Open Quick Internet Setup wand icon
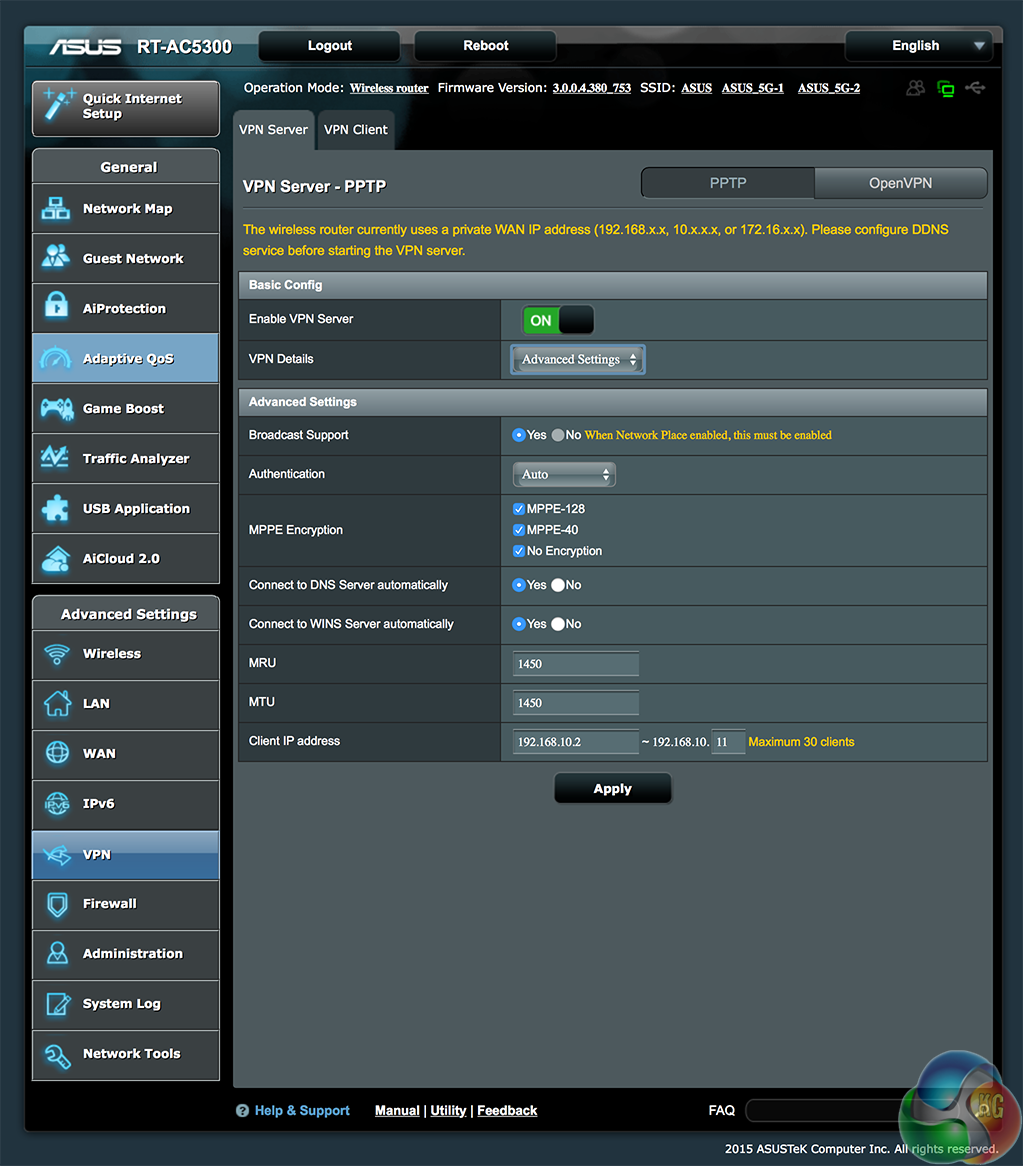 point(58,105)
